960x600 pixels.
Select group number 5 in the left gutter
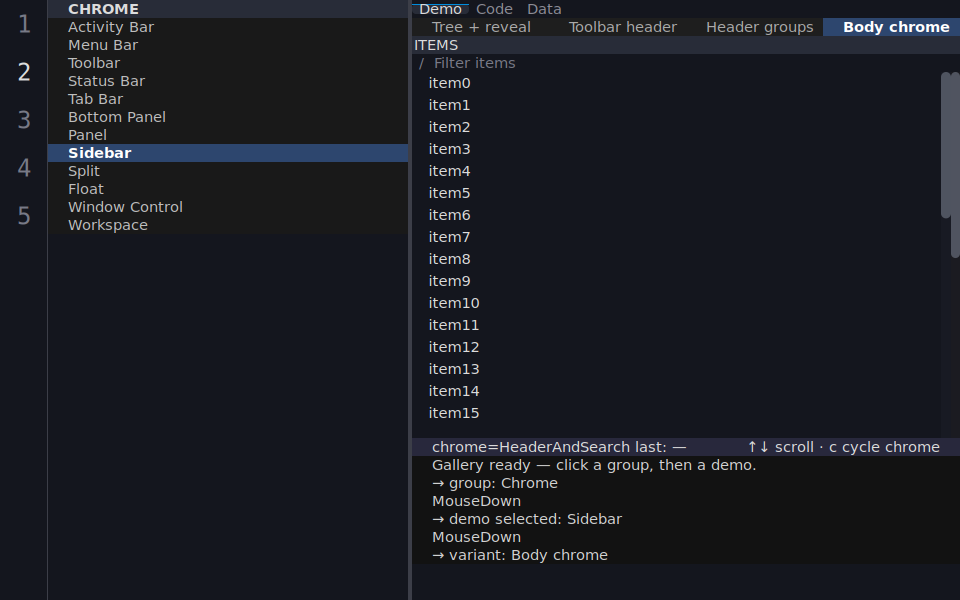[24, 216]
